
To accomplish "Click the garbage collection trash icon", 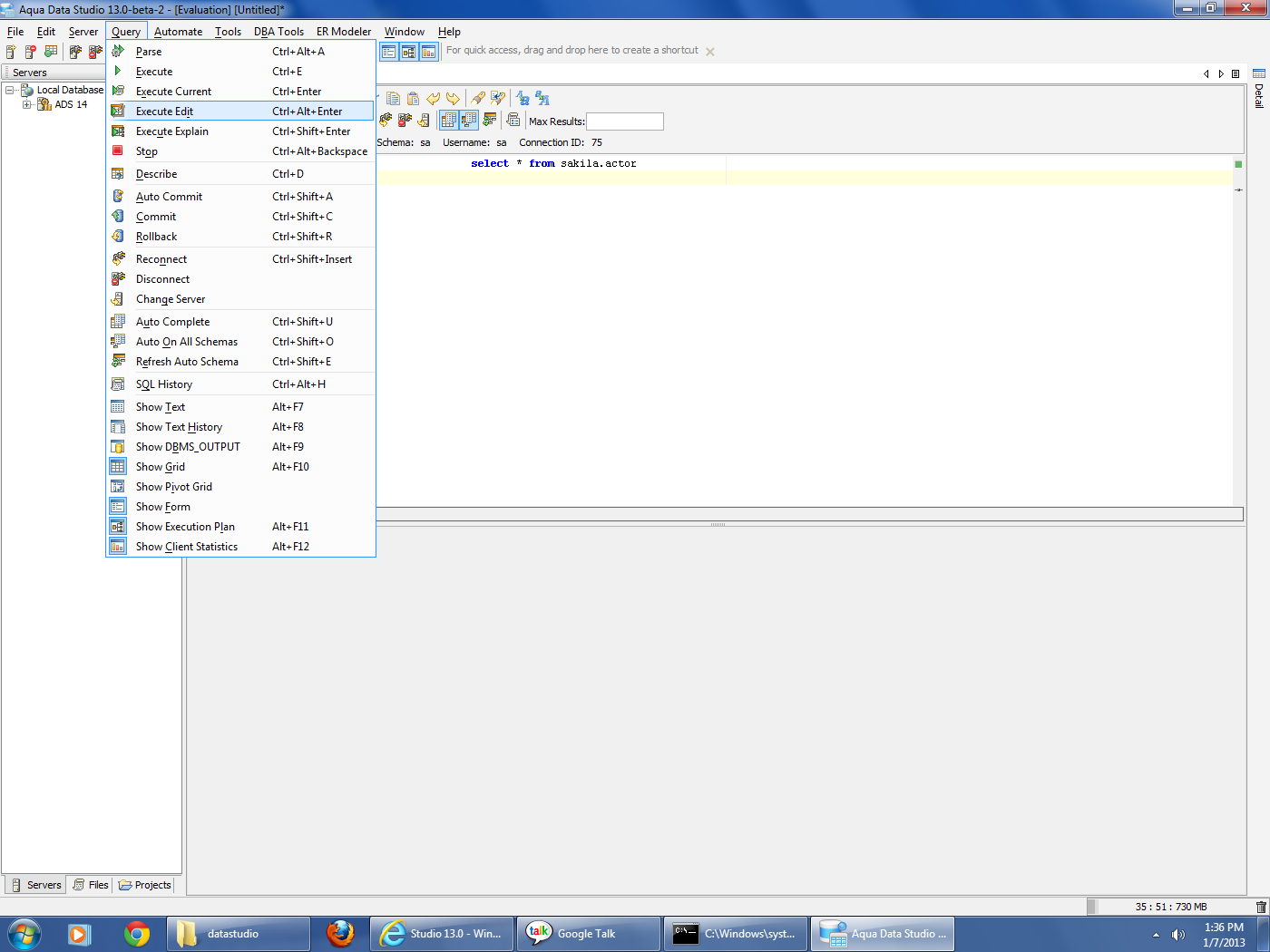I will point(1261,907).
